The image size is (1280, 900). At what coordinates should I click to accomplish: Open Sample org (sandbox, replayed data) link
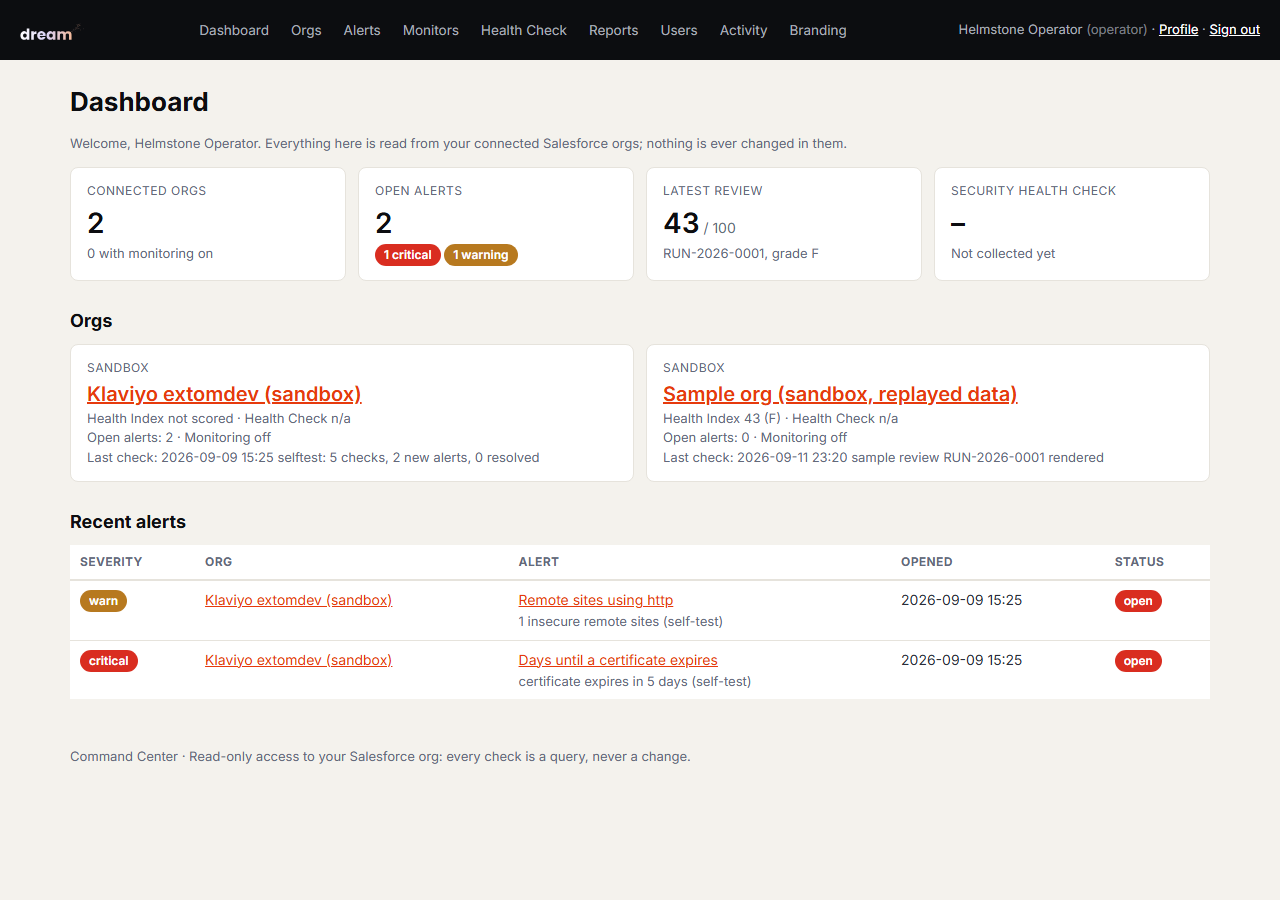point(840,394)
